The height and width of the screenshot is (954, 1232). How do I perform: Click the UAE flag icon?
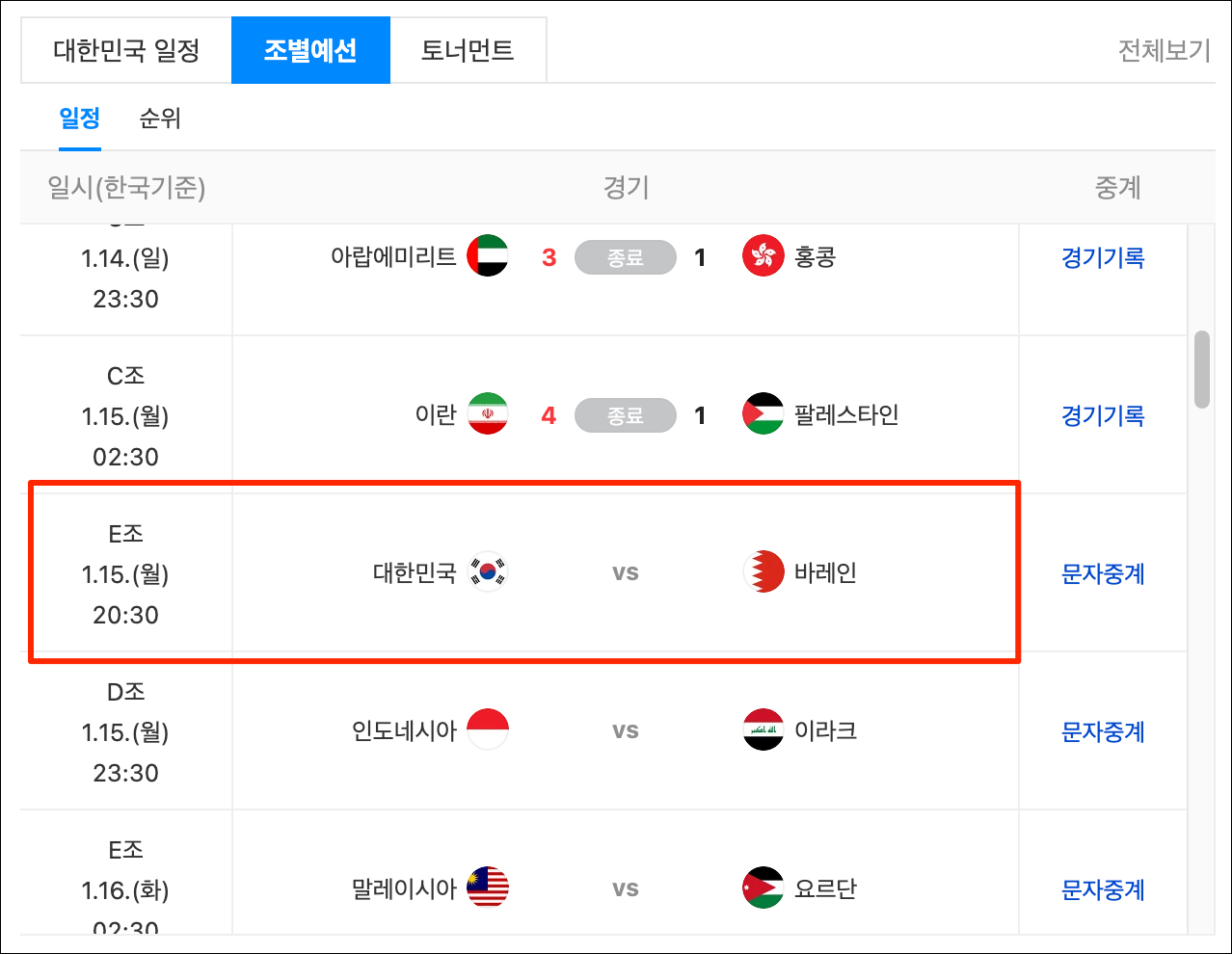[x=487, y=257]
